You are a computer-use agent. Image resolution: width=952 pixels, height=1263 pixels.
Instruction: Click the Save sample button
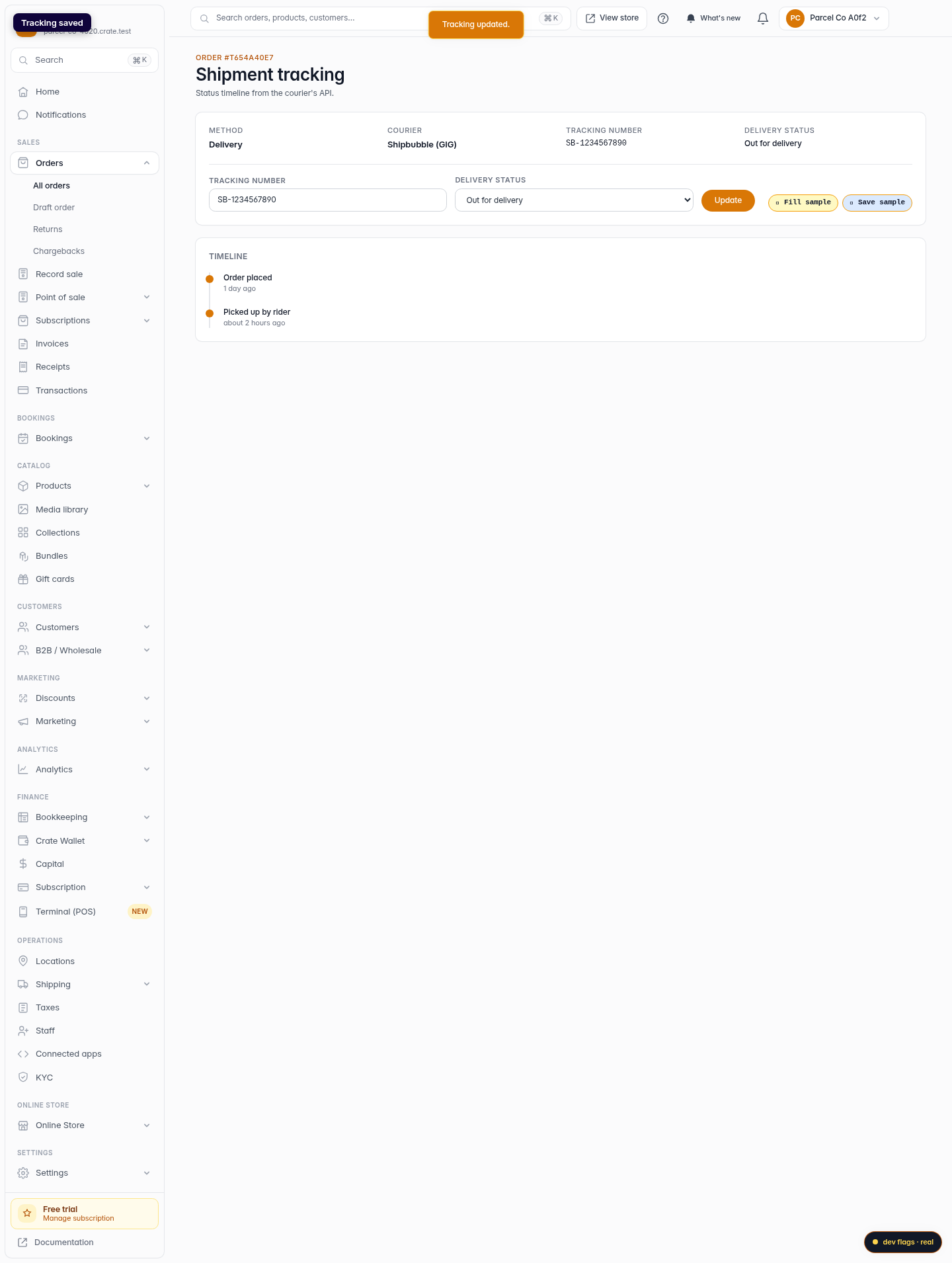[877, 202]
